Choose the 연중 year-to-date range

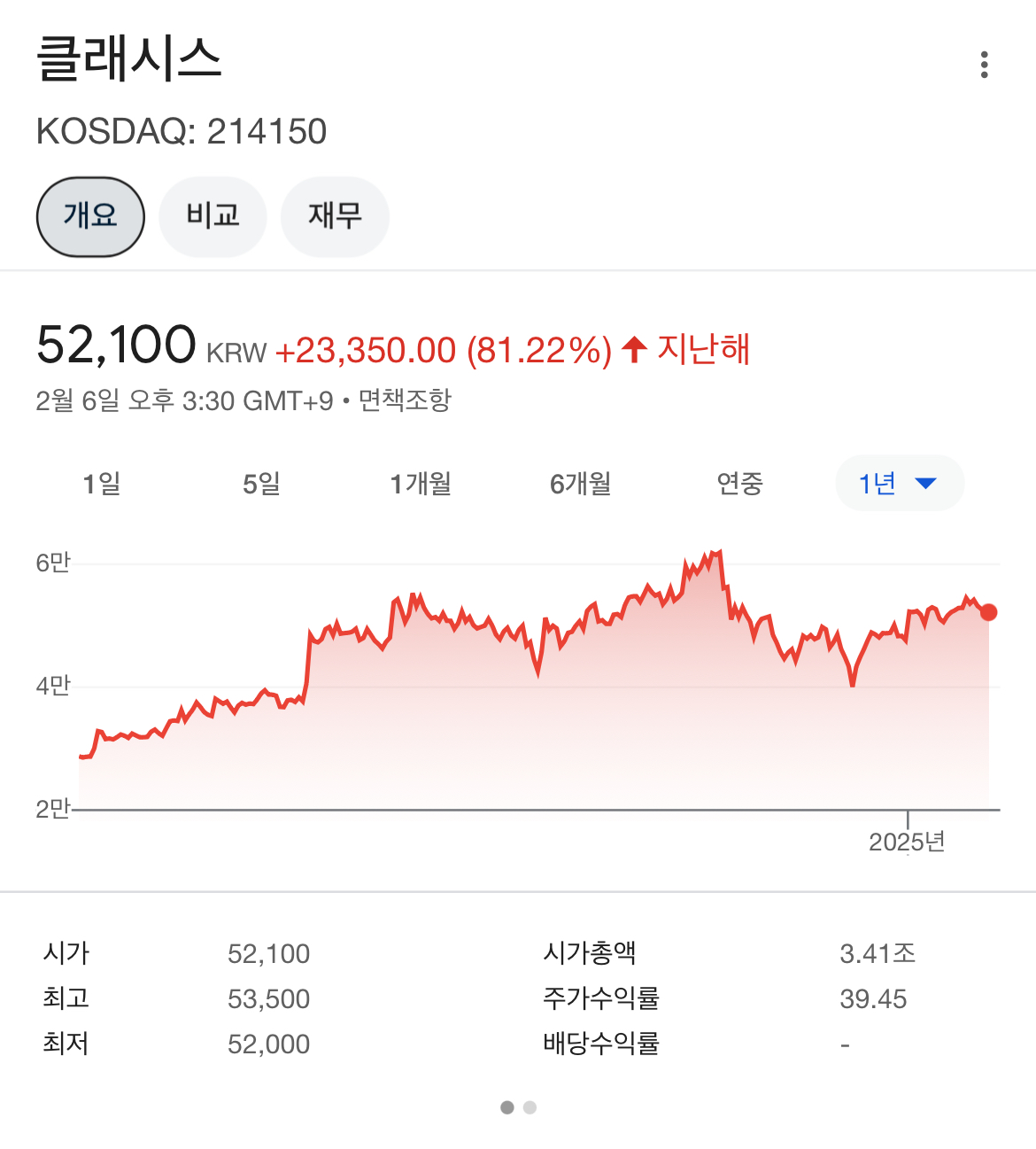coord(739,484)
